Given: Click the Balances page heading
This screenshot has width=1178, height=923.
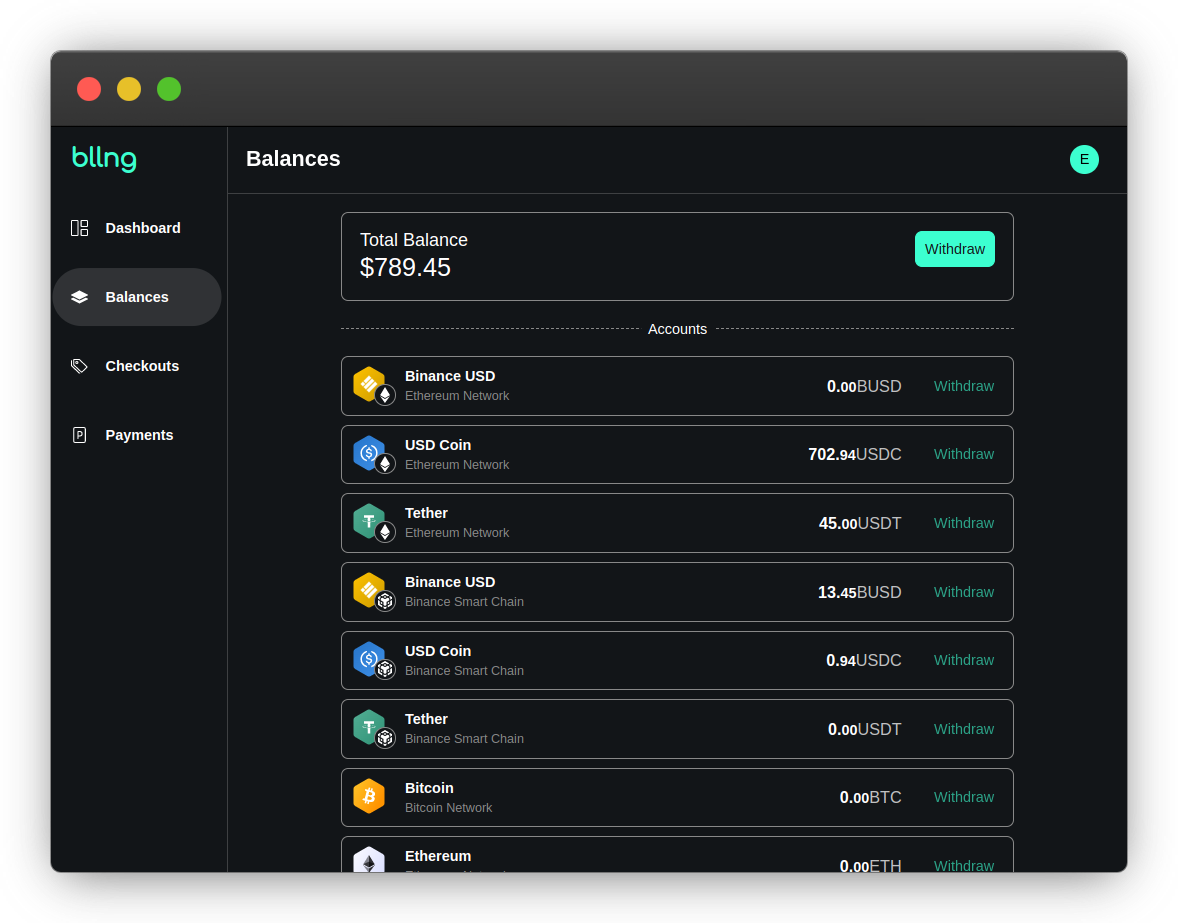Looking at the screenshot, I should click(x=293, y=159).
